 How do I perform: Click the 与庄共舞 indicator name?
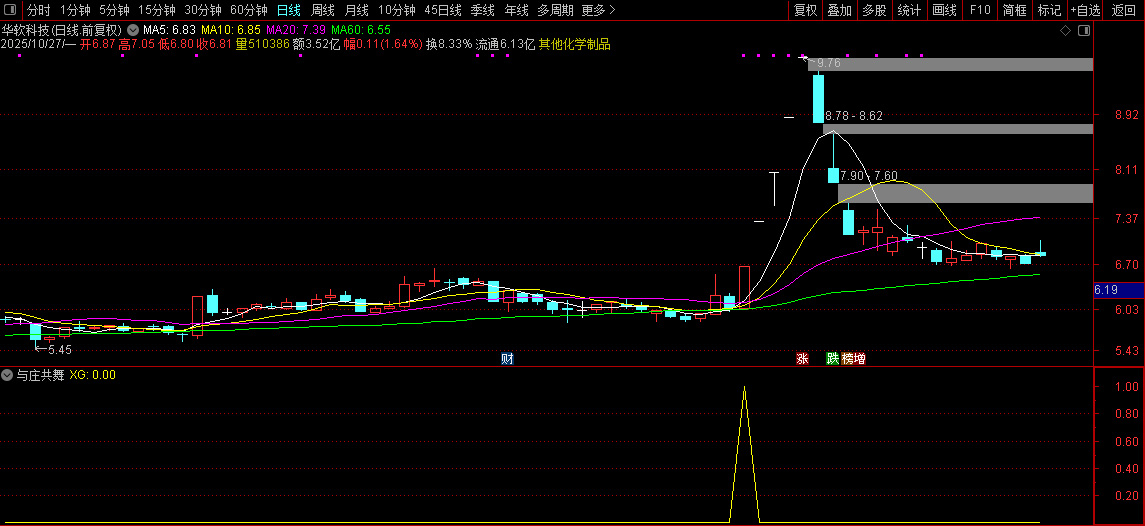(41, 375)
